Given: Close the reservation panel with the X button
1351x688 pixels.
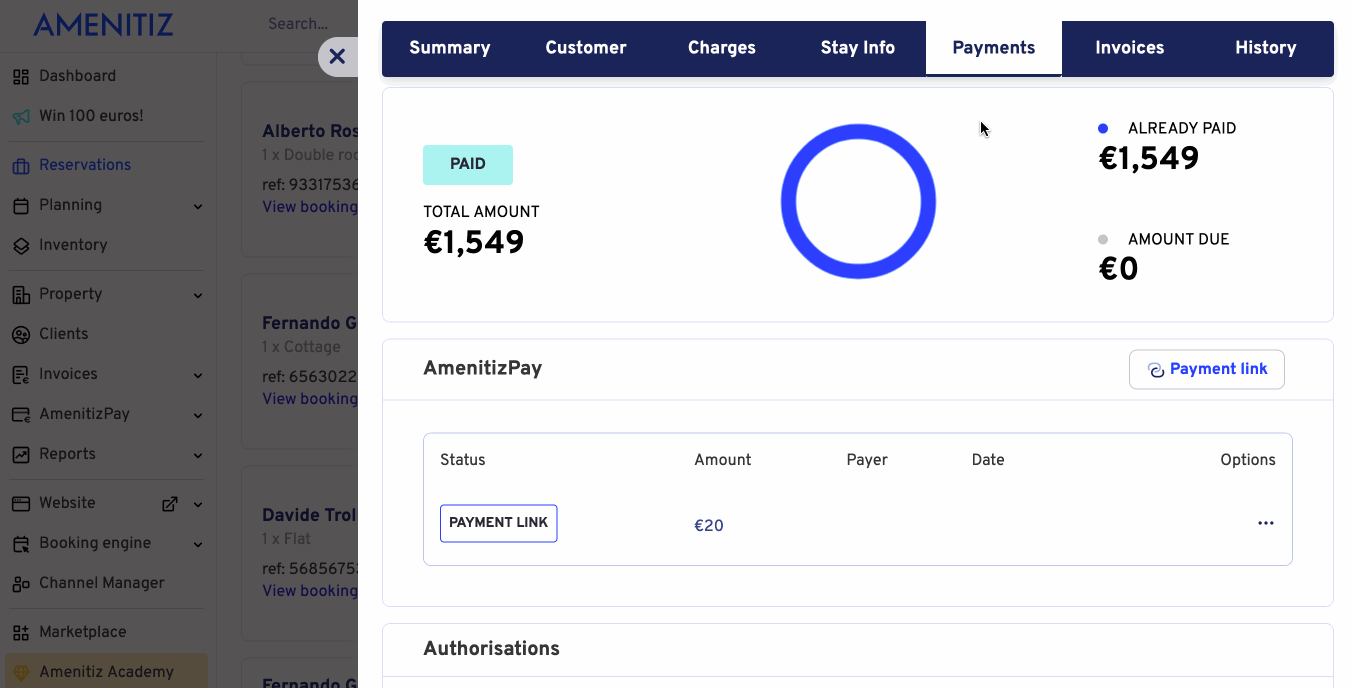Looking at the screenshot, I should pos(337,57).
